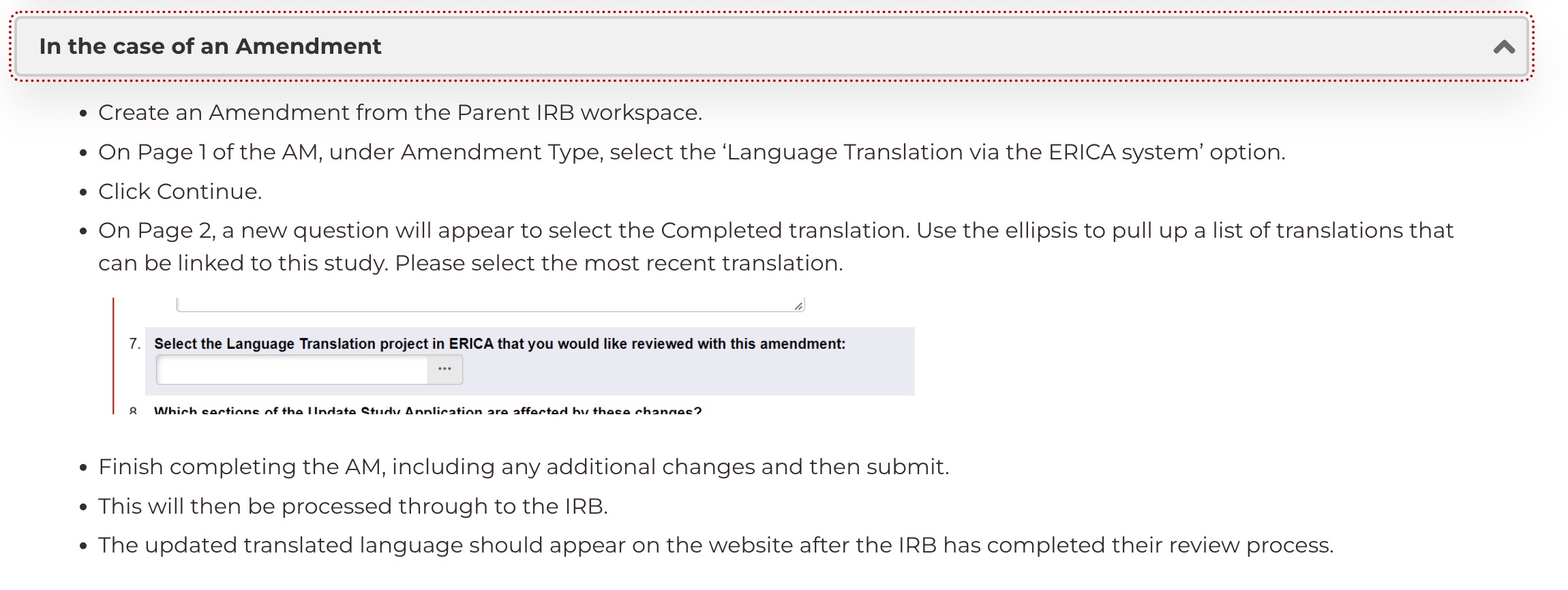Click the partially visible question 8 text

427,410
